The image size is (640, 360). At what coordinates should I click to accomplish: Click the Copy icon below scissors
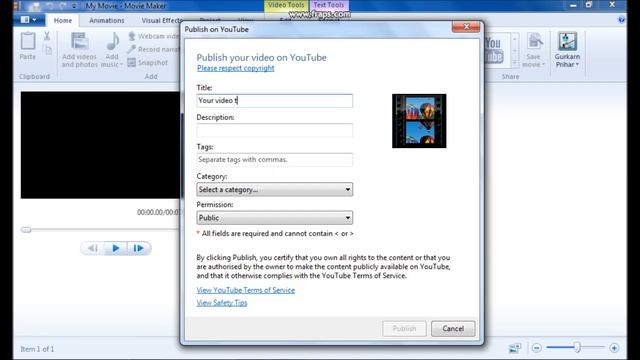click(x=47, y=50)
